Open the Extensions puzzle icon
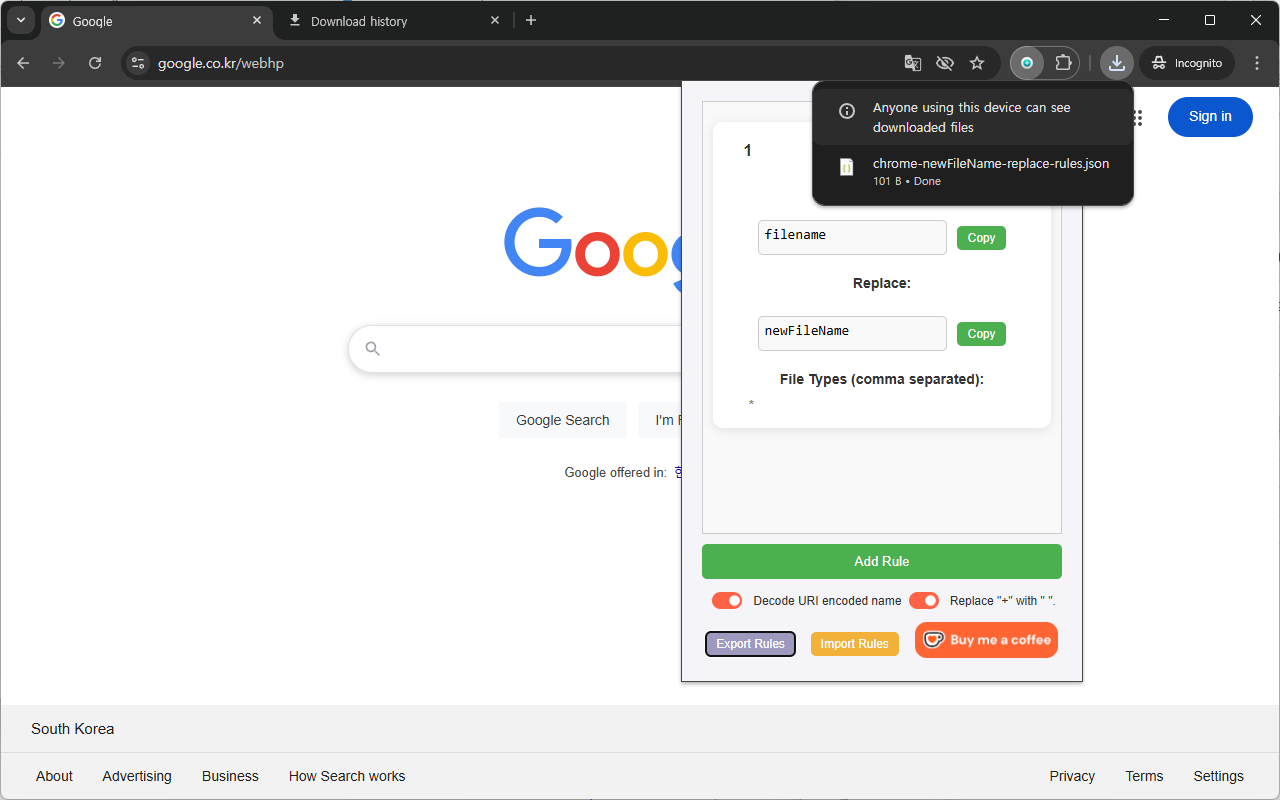This screenshot has width=1280, height=800. point(1063,63)
